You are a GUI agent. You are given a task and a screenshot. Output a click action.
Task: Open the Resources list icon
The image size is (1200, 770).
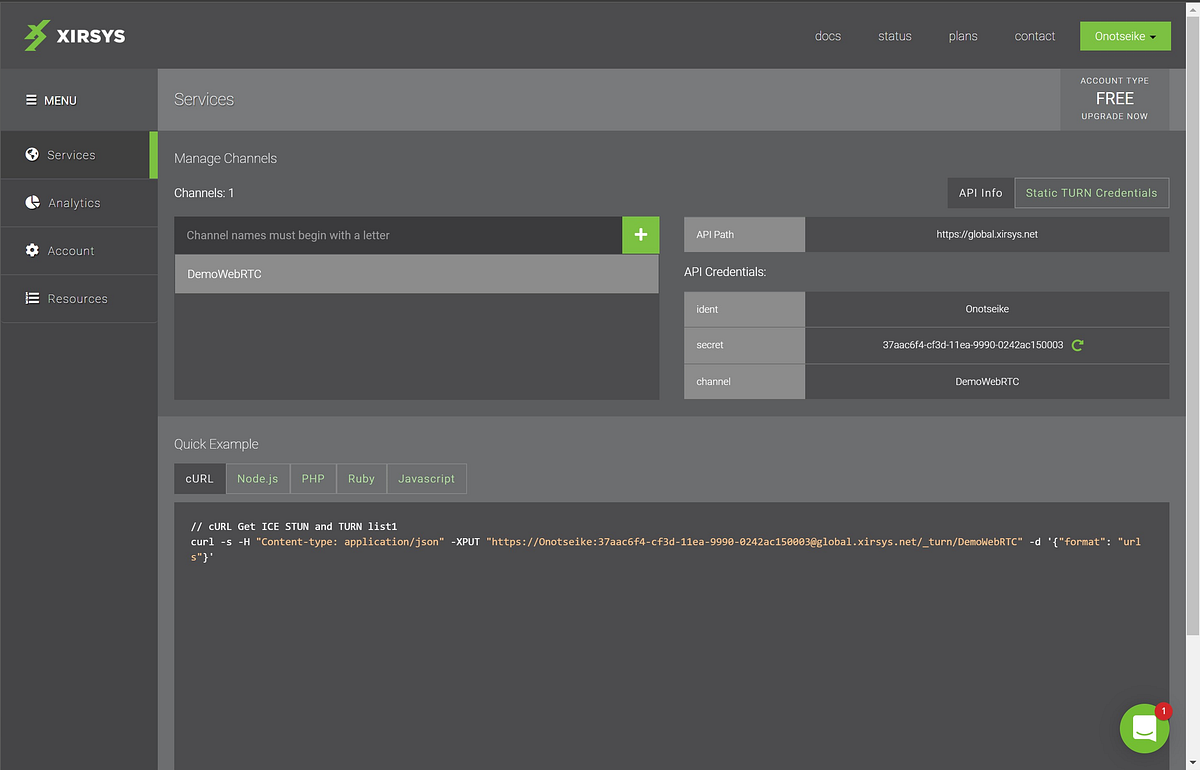(35, 298)
